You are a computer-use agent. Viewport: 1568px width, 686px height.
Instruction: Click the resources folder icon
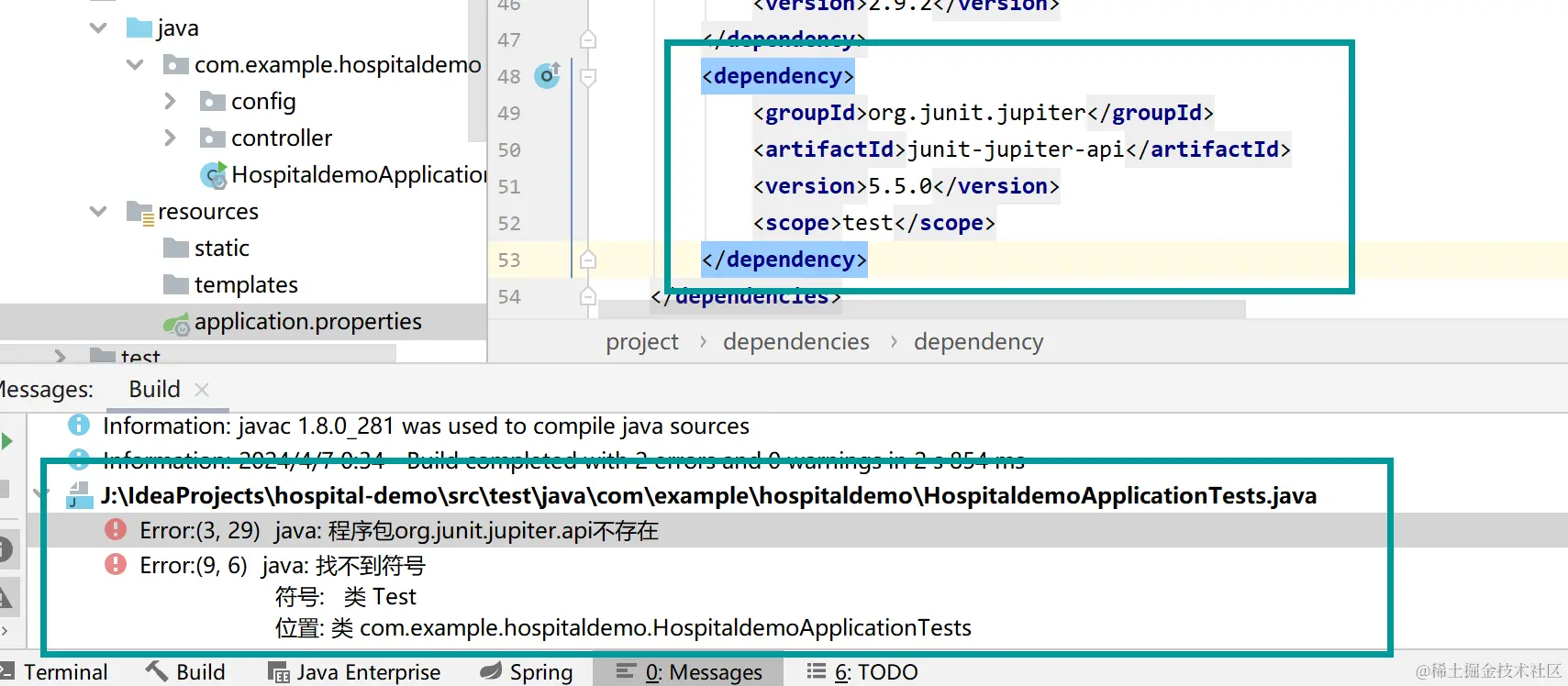[x=140, y=213]
